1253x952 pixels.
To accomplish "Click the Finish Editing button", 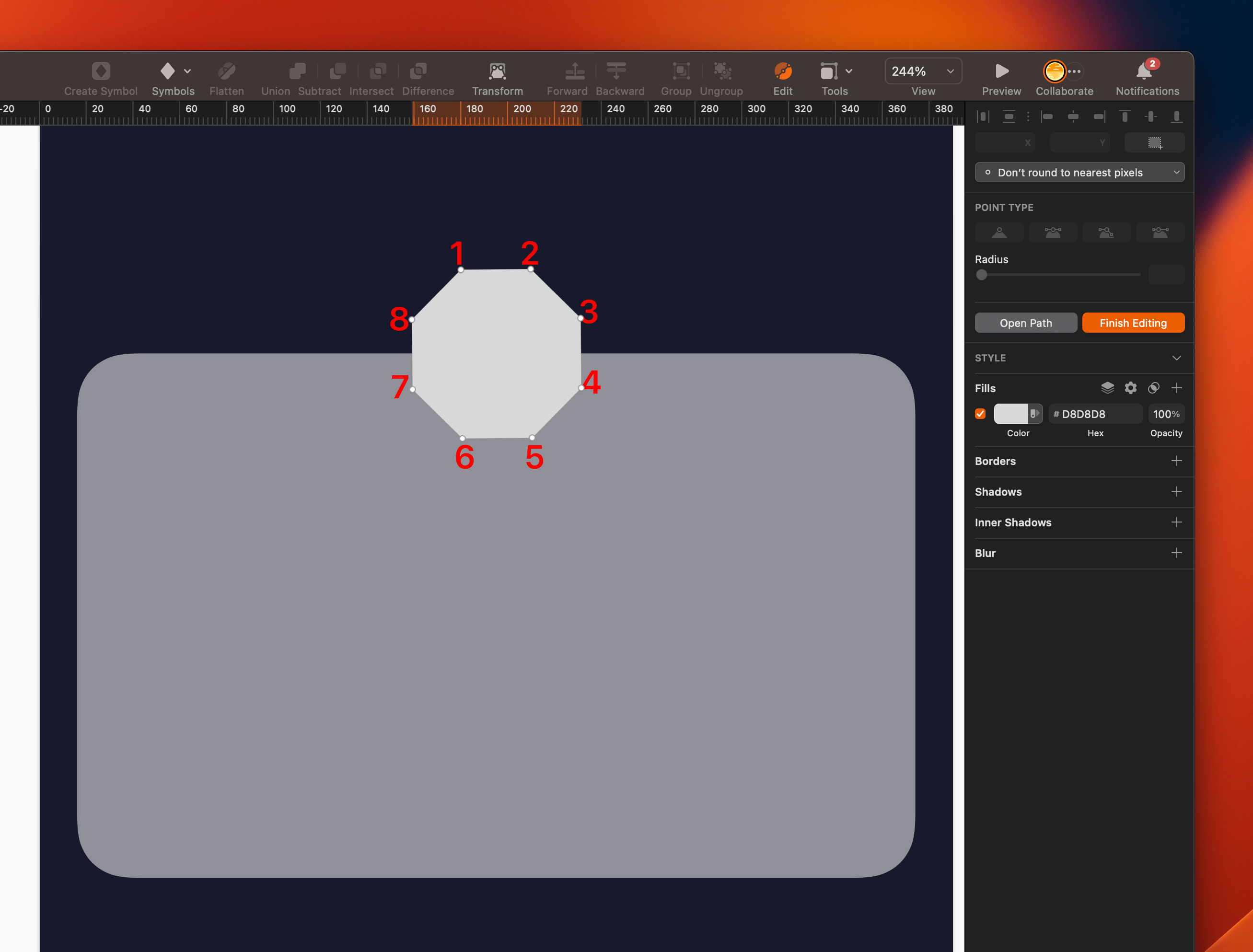I will [1133, 323].
